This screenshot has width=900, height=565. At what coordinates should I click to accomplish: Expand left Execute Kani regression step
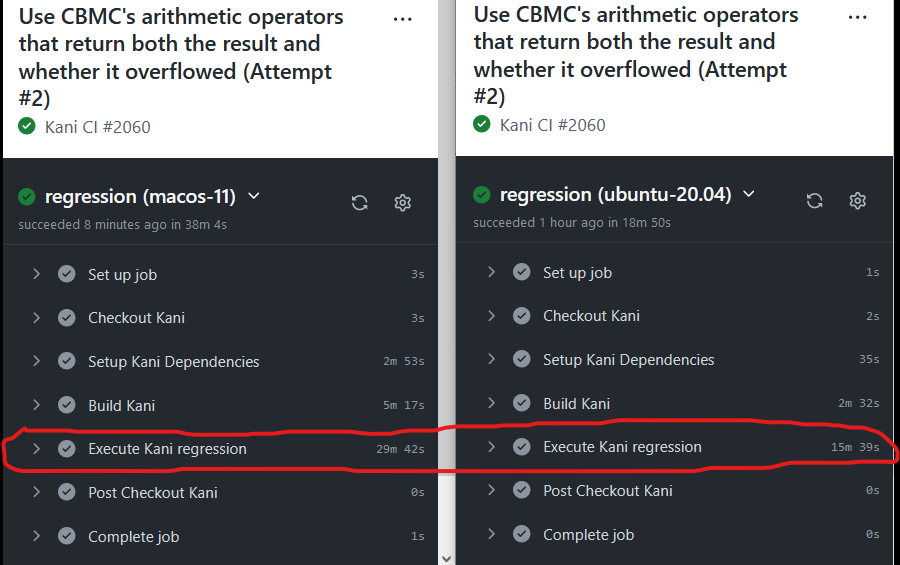[x=36, y=448]
